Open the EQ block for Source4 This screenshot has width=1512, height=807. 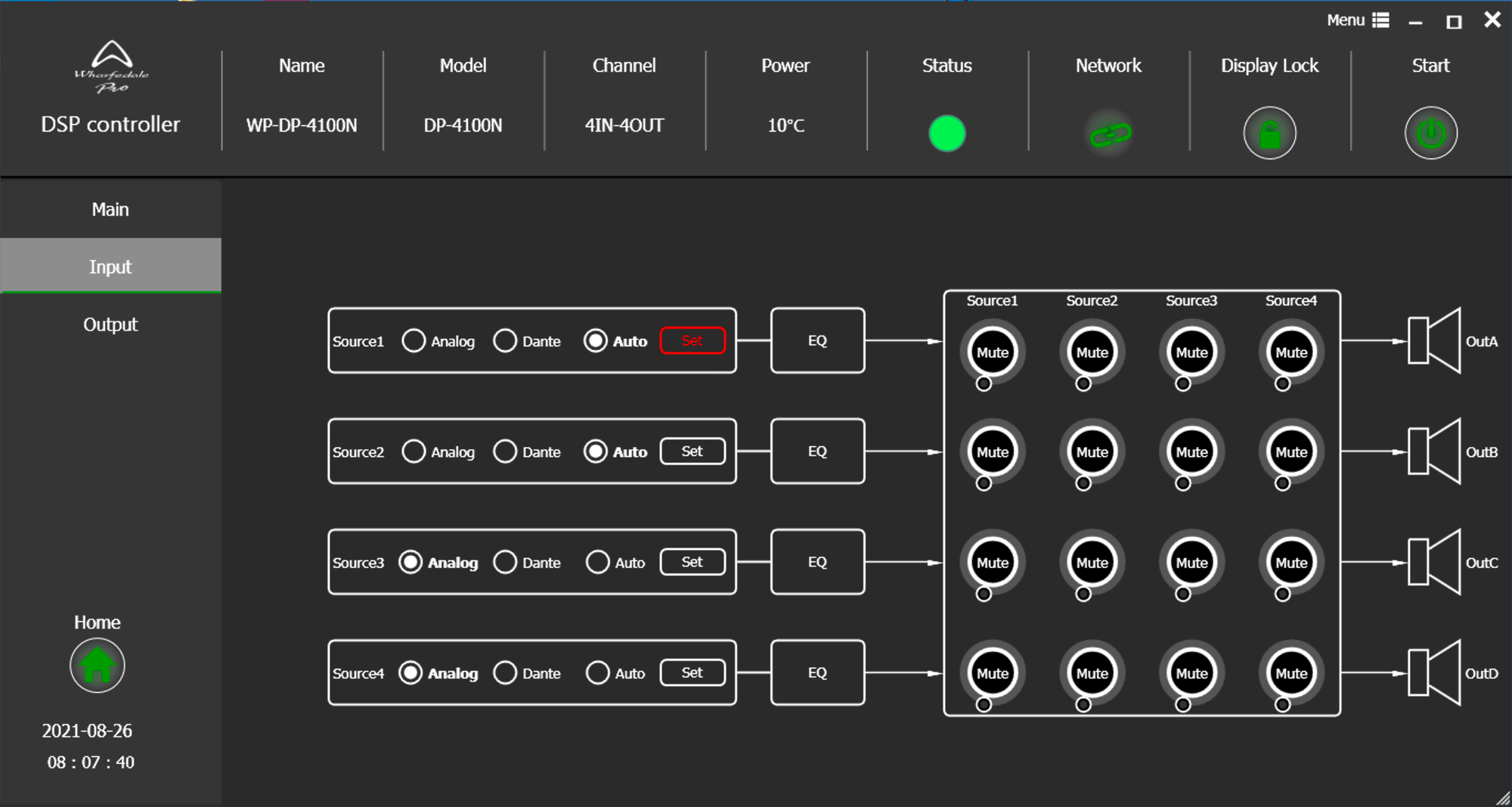[817, 672]
